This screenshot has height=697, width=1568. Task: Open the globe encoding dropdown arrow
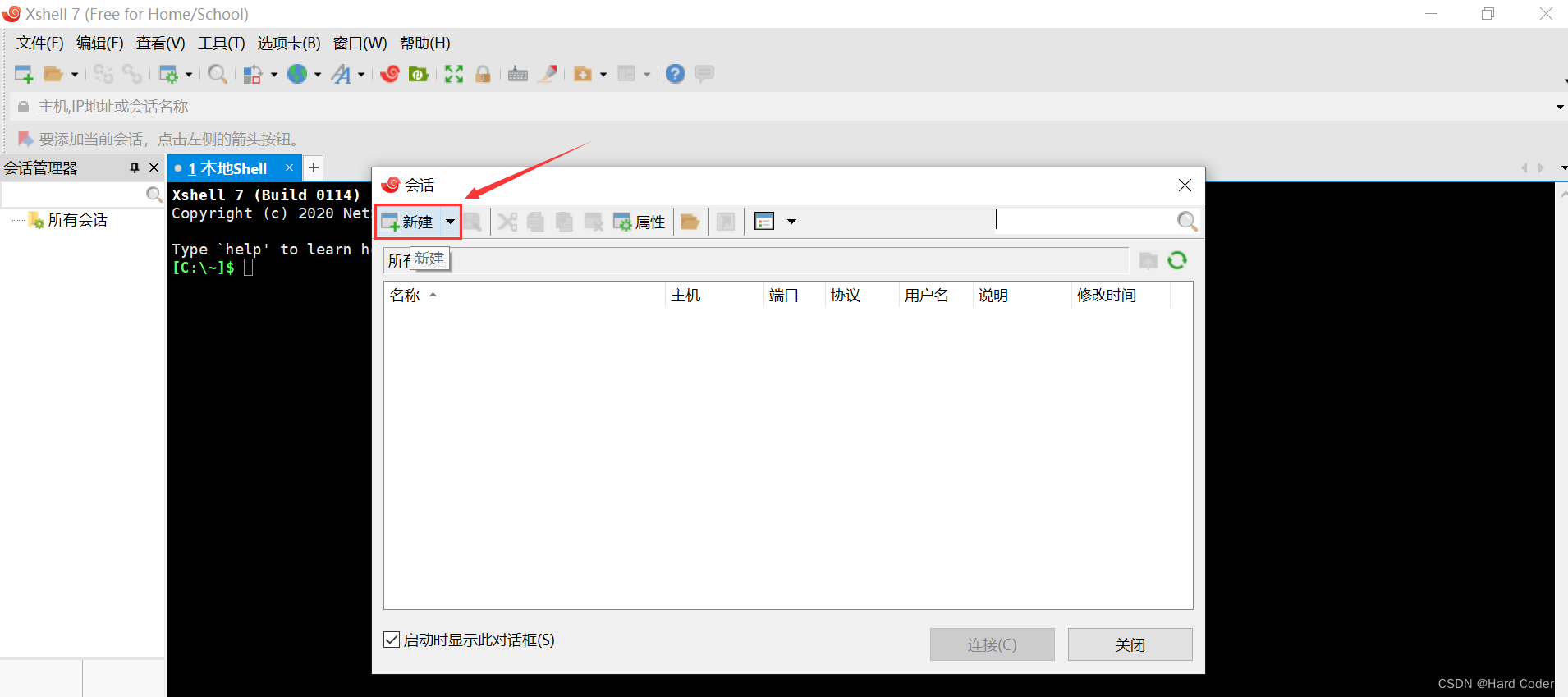coord(318,75)
